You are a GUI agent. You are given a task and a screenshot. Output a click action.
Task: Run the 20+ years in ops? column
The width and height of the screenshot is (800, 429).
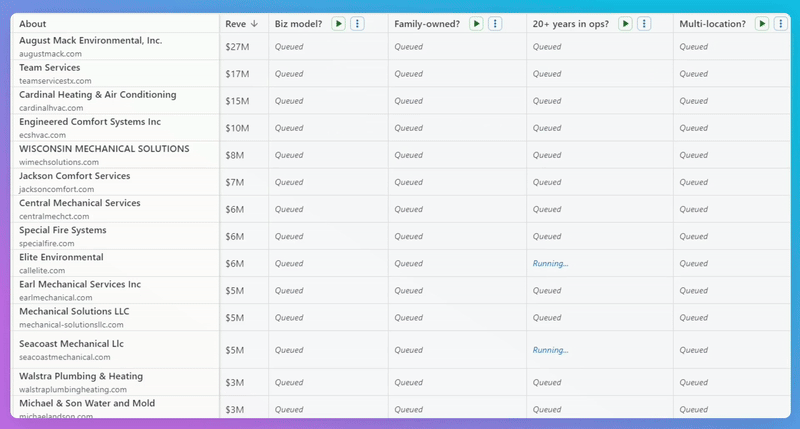(625, 23)
